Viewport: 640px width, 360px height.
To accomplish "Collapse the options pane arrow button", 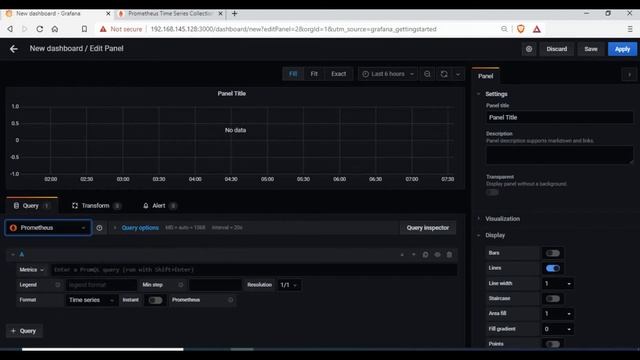I will click(629, 75).
